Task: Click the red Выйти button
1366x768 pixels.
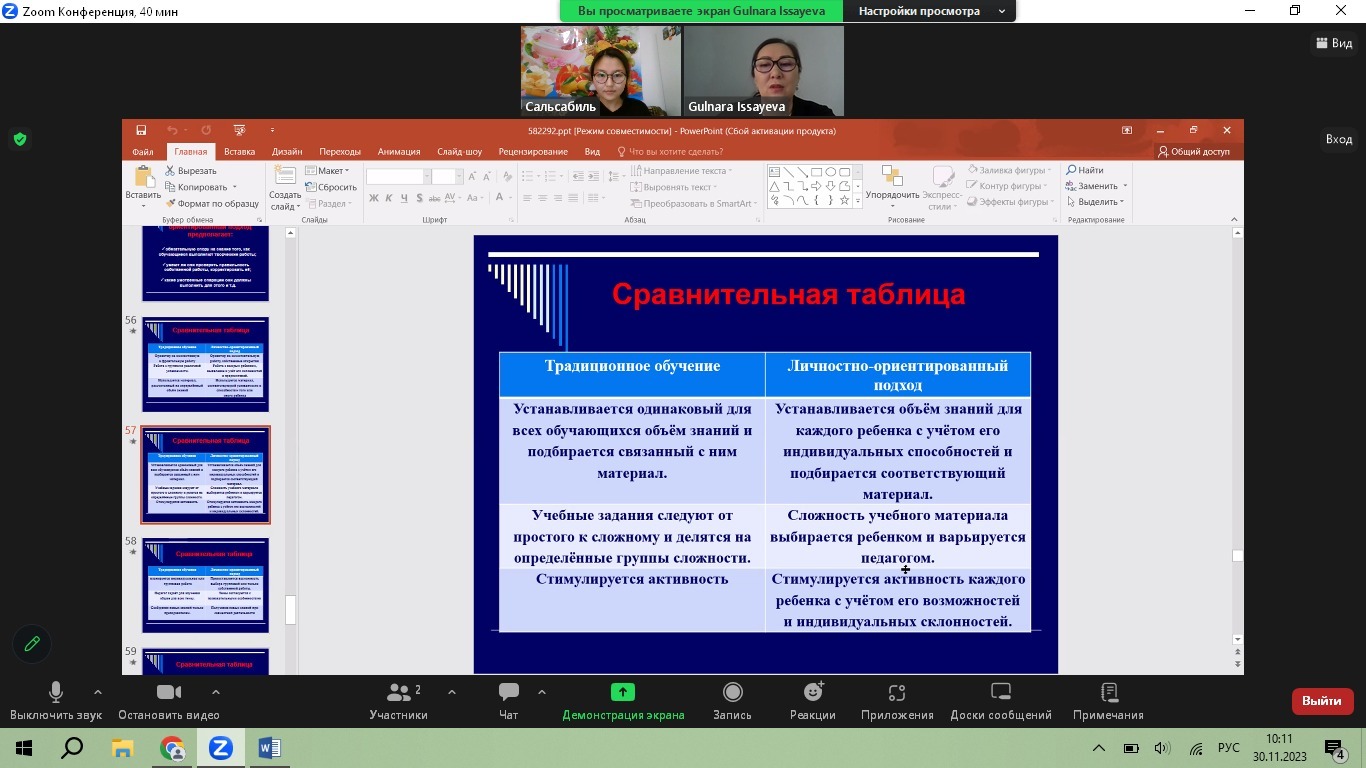Action: click(x=1322, y=701)
